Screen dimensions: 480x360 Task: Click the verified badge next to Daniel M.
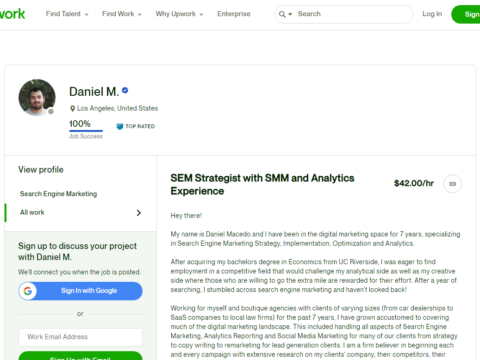(125, 90)
